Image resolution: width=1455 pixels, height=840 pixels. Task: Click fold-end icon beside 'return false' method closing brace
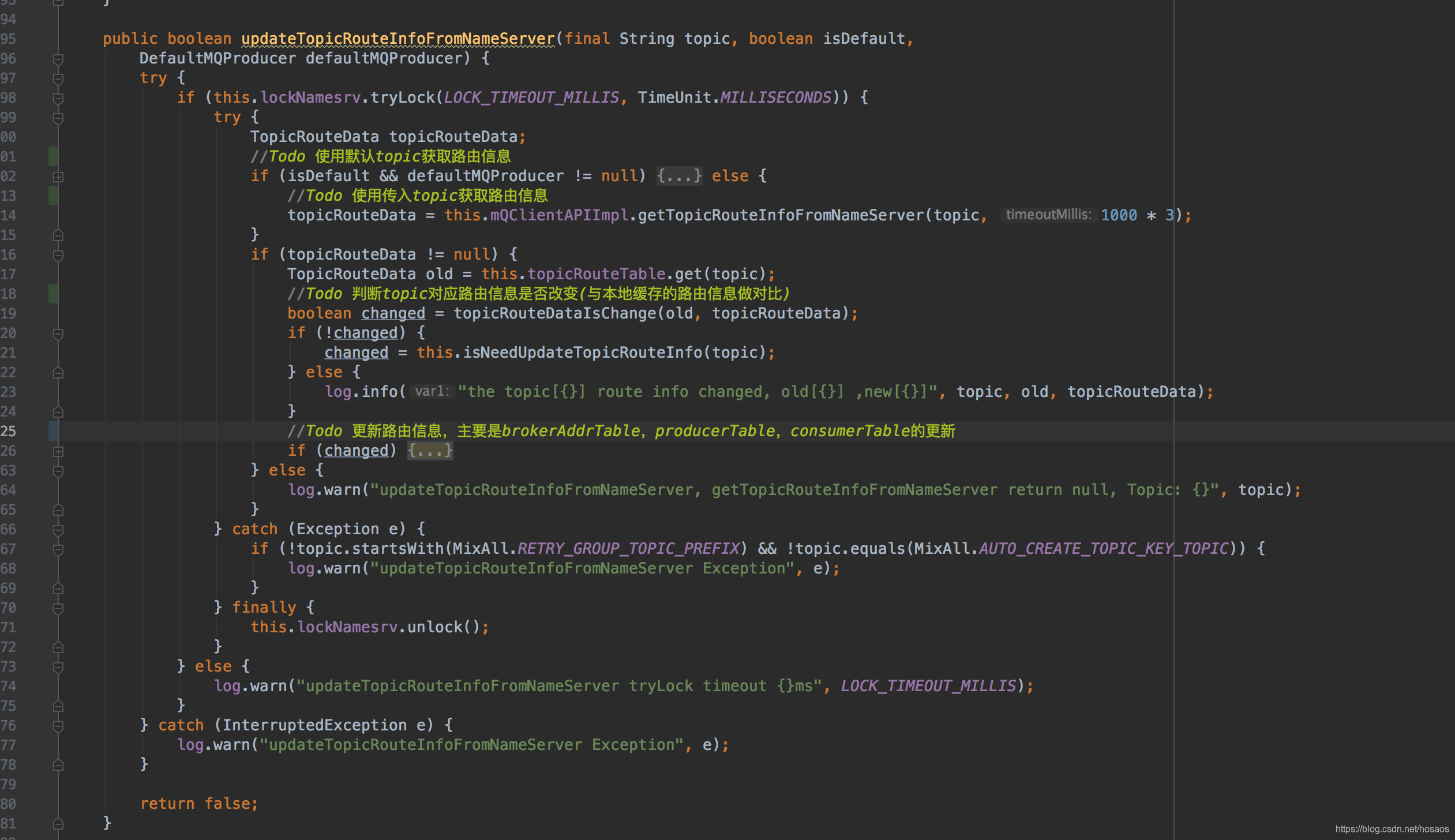[x=58, y=823]
